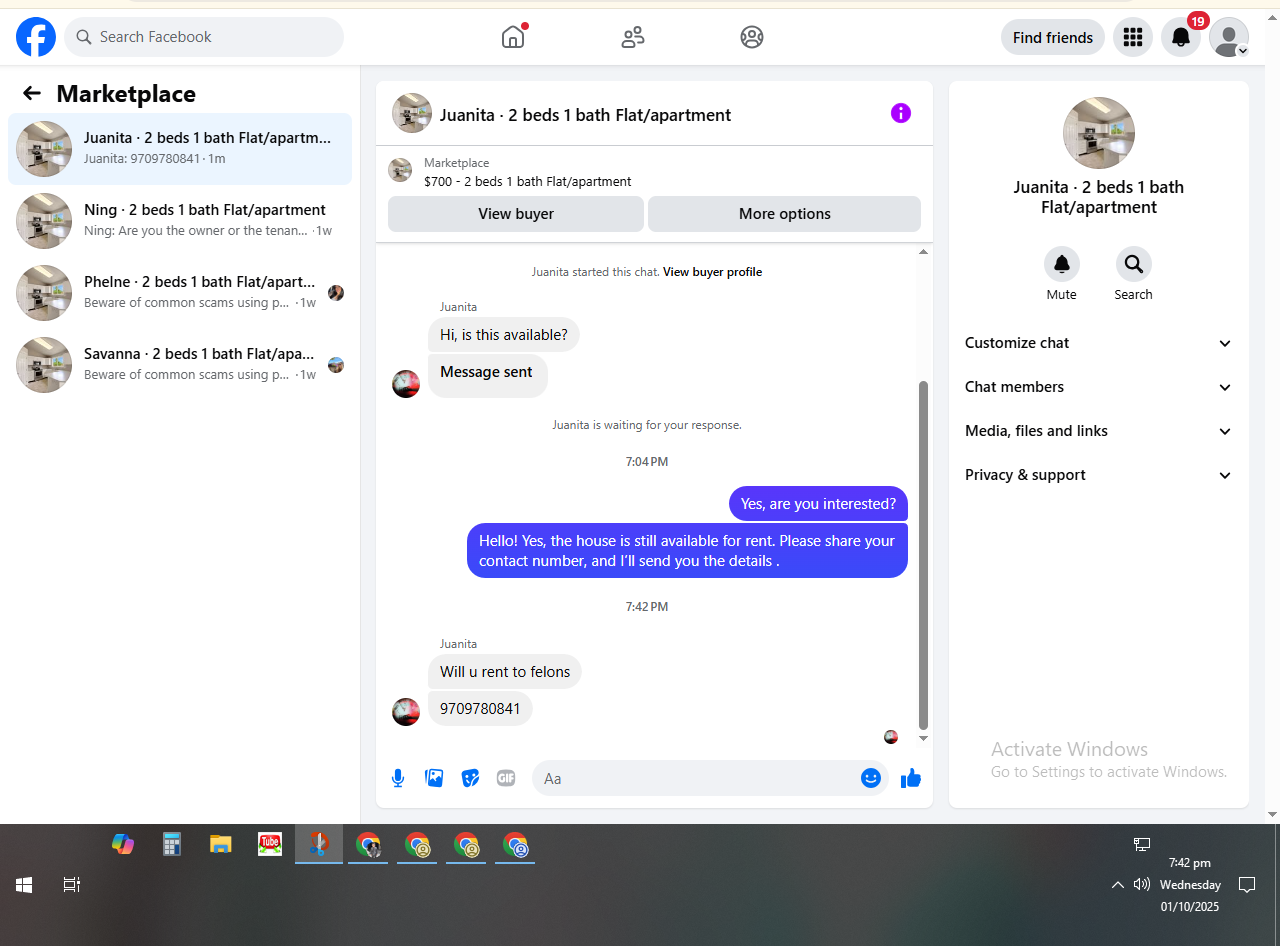Open Windows notification center icon

click(1247, 884)
